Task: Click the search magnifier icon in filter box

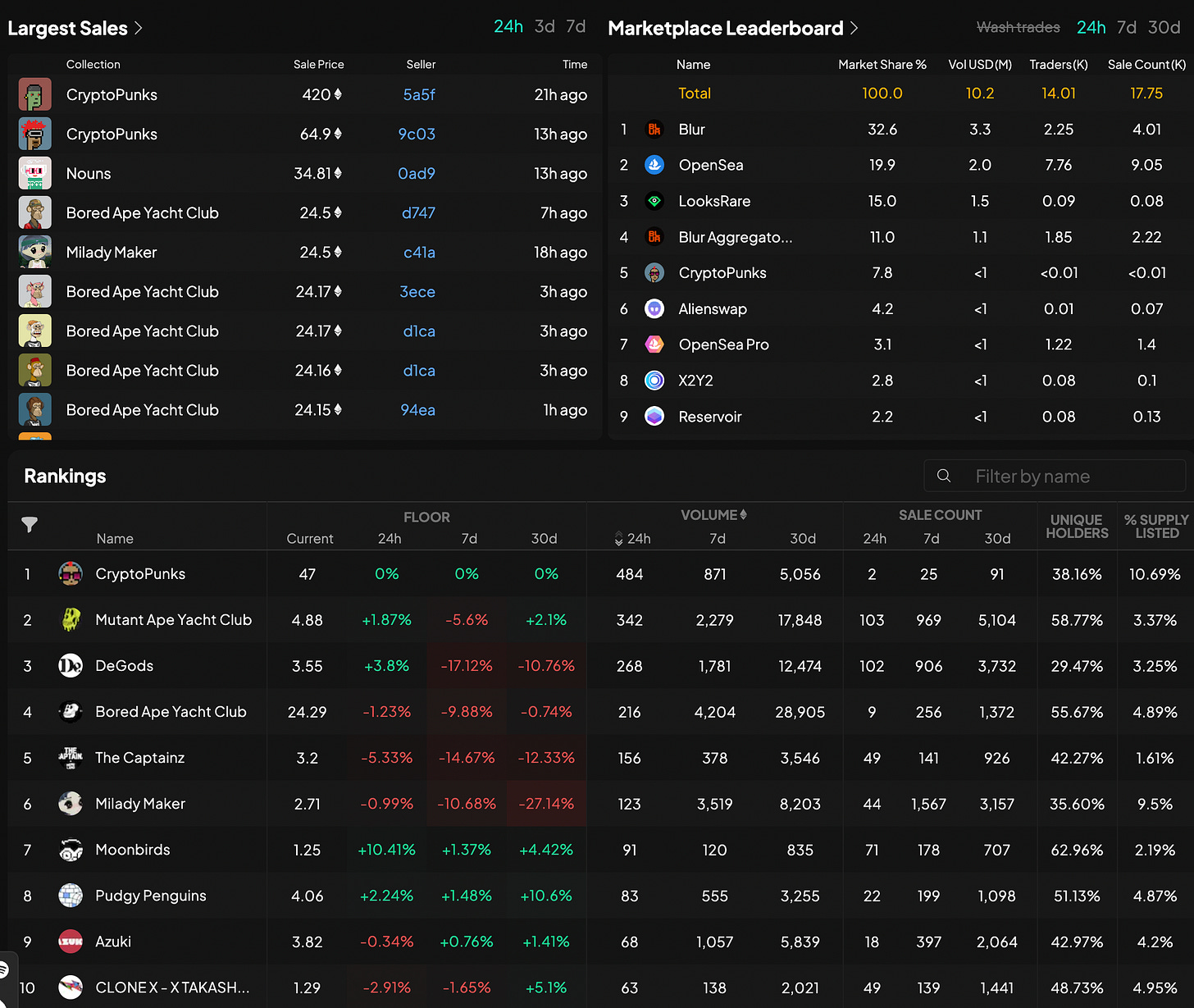Action: pyautogui.click(x=944, y=476)
